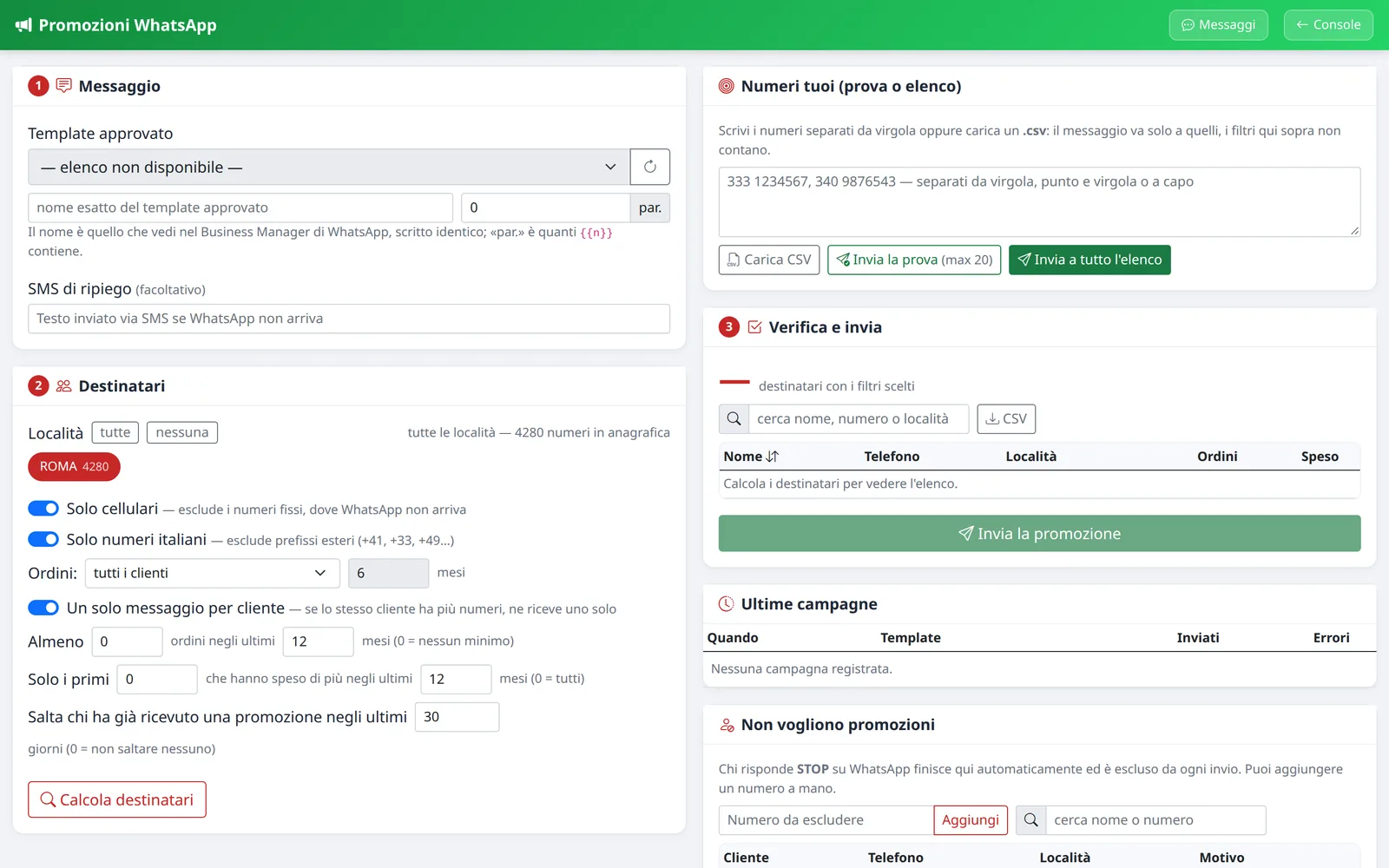Go back to Console
1389x868 pixels.
tap(1328, 25)
